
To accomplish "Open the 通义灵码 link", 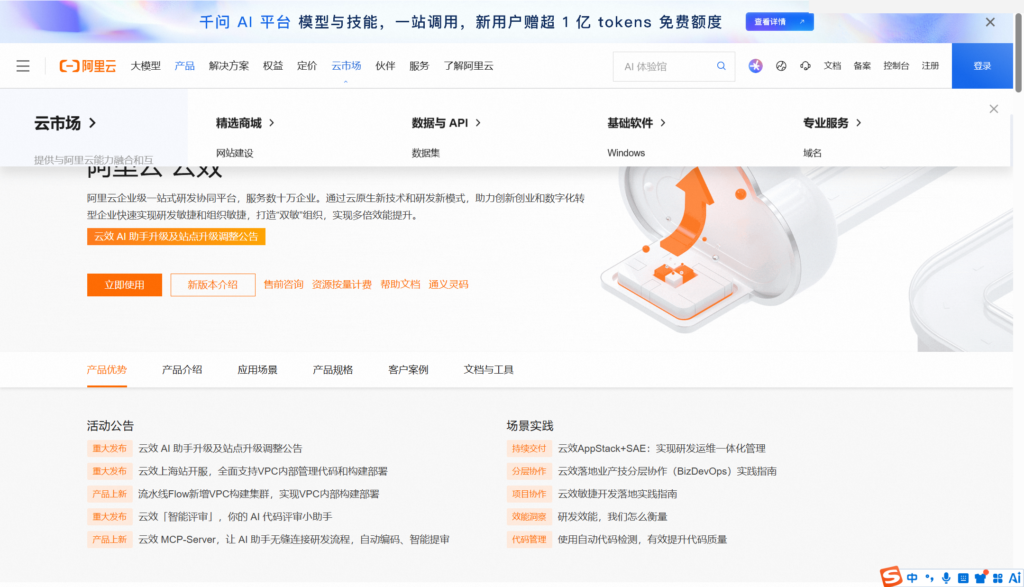I will [449, 285].
